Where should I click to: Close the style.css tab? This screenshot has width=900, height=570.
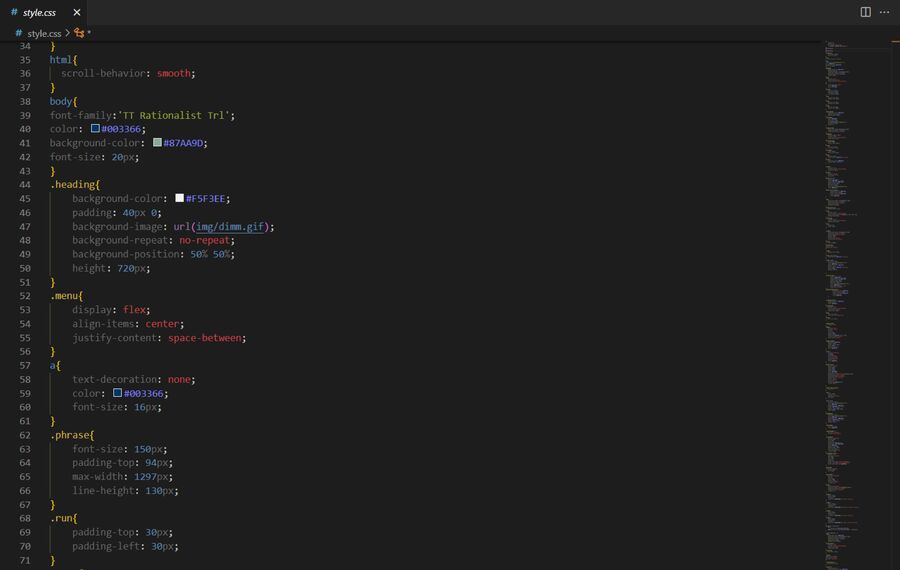coord(77,13)
